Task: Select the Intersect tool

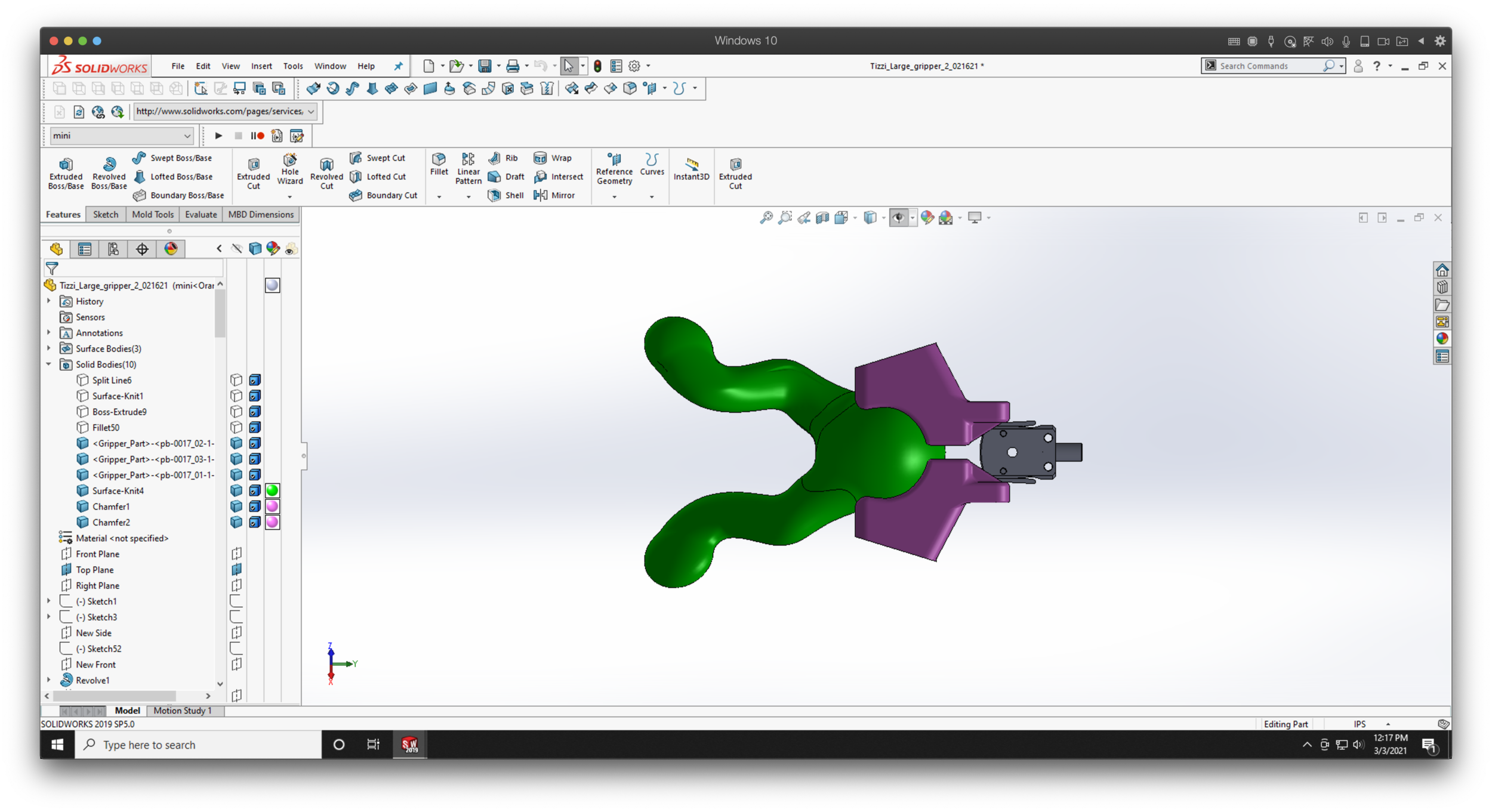Action: (x=559, y=177)
